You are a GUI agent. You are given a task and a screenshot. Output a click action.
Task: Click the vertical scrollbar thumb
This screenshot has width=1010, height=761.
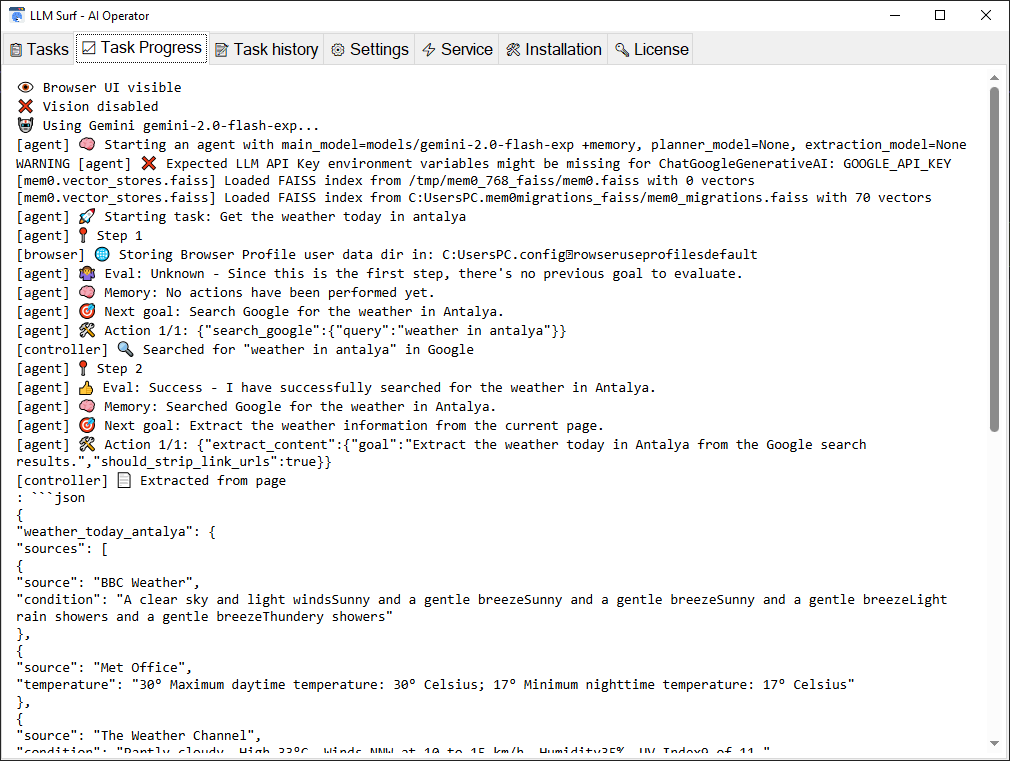(994, 260)
